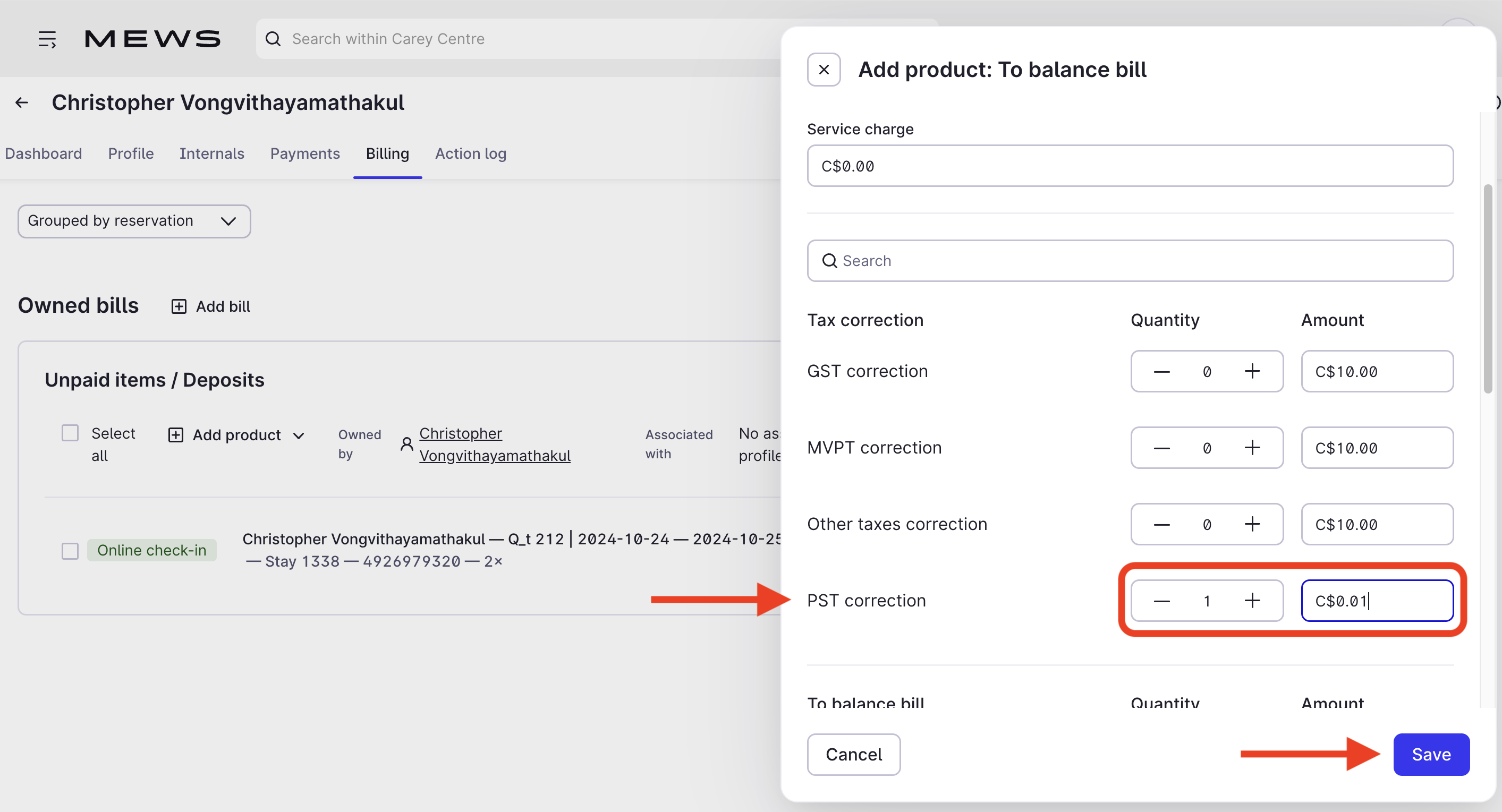Click the Cancel button
This screenshot has height=812, width=1502.
tap(853, 754)
